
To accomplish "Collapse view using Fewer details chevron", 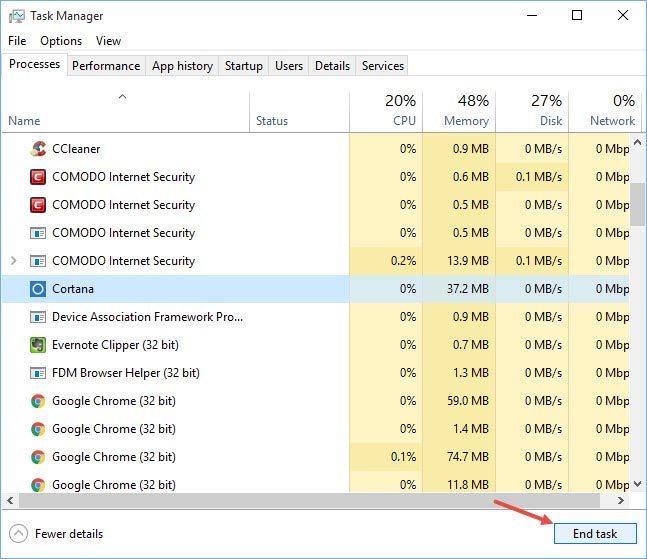I will [18, 533].
